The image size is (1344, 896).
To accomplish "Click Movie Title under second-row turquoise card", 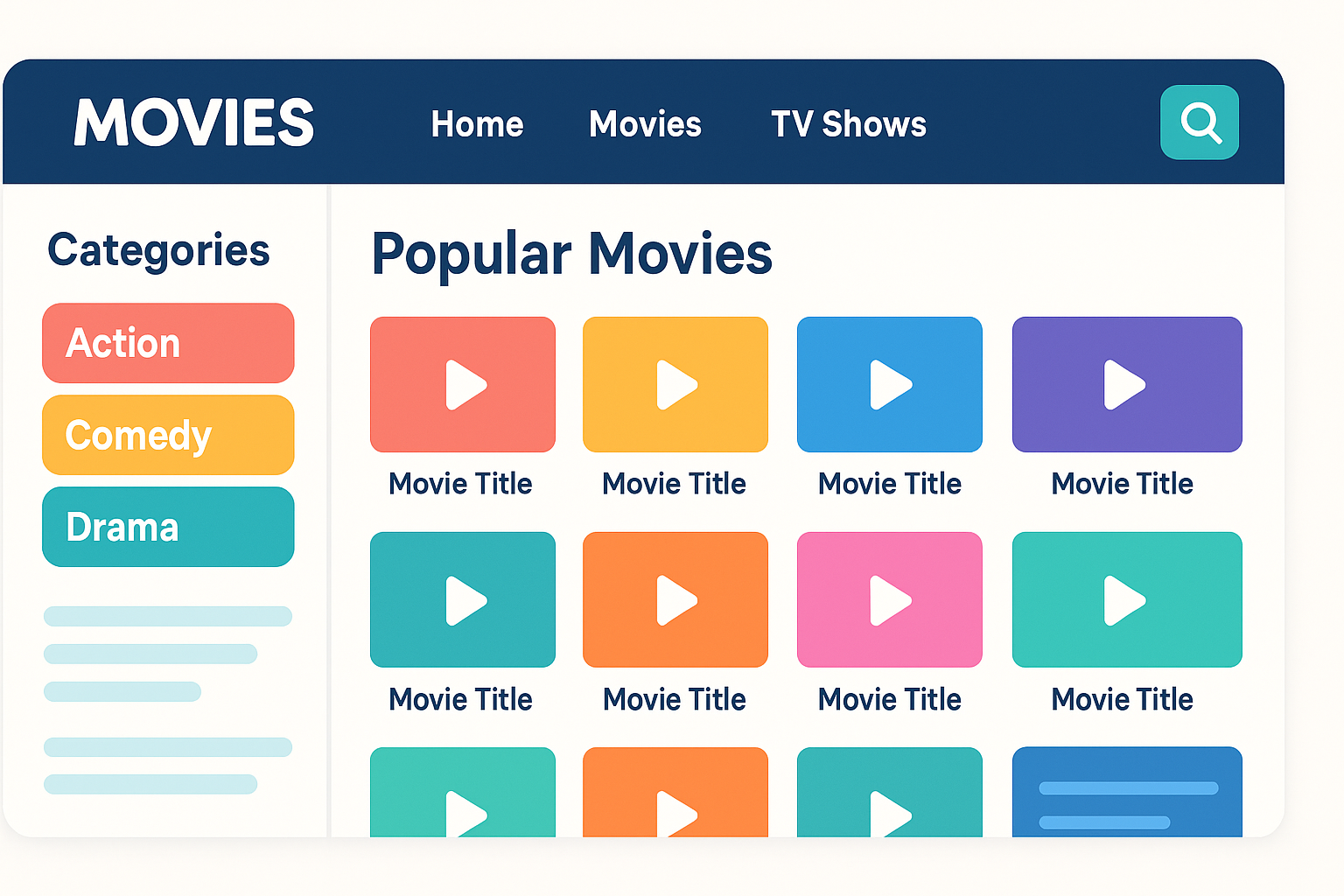I will [x=1123, y=699].
